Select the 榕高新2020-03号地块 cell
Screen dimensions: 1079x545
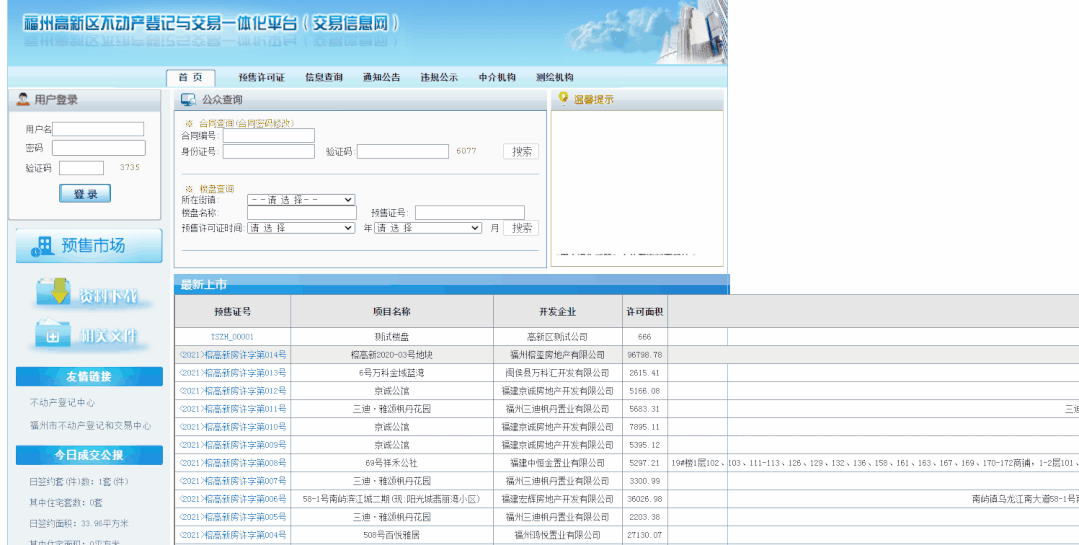392,355
